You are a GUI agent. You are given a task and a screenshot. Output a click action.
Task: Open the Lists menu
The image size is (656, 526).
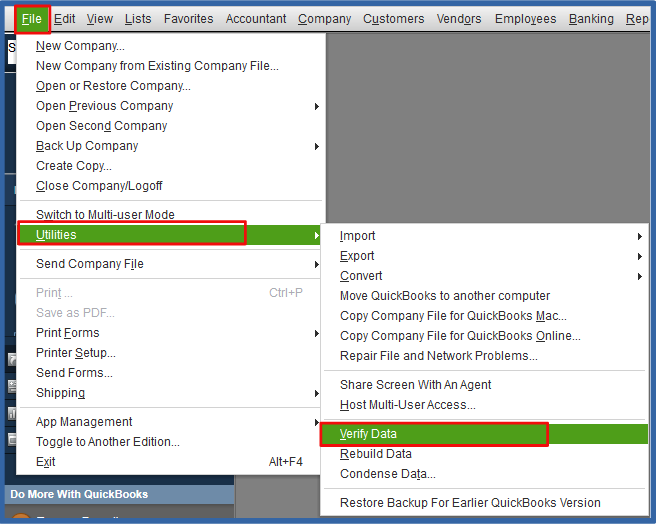138,19
